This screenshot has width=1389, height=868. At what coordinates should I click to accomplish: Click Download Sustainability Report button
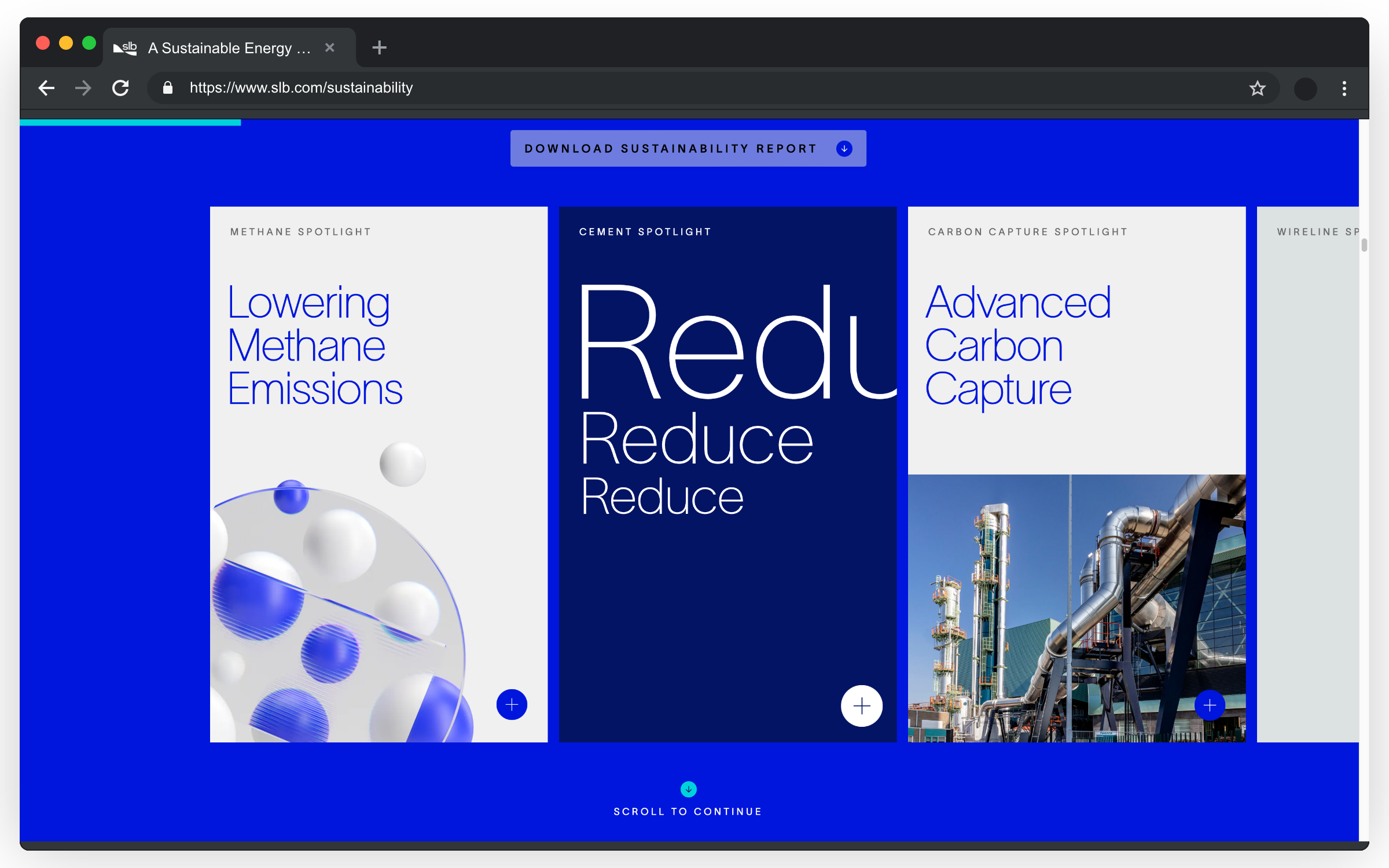688,149
